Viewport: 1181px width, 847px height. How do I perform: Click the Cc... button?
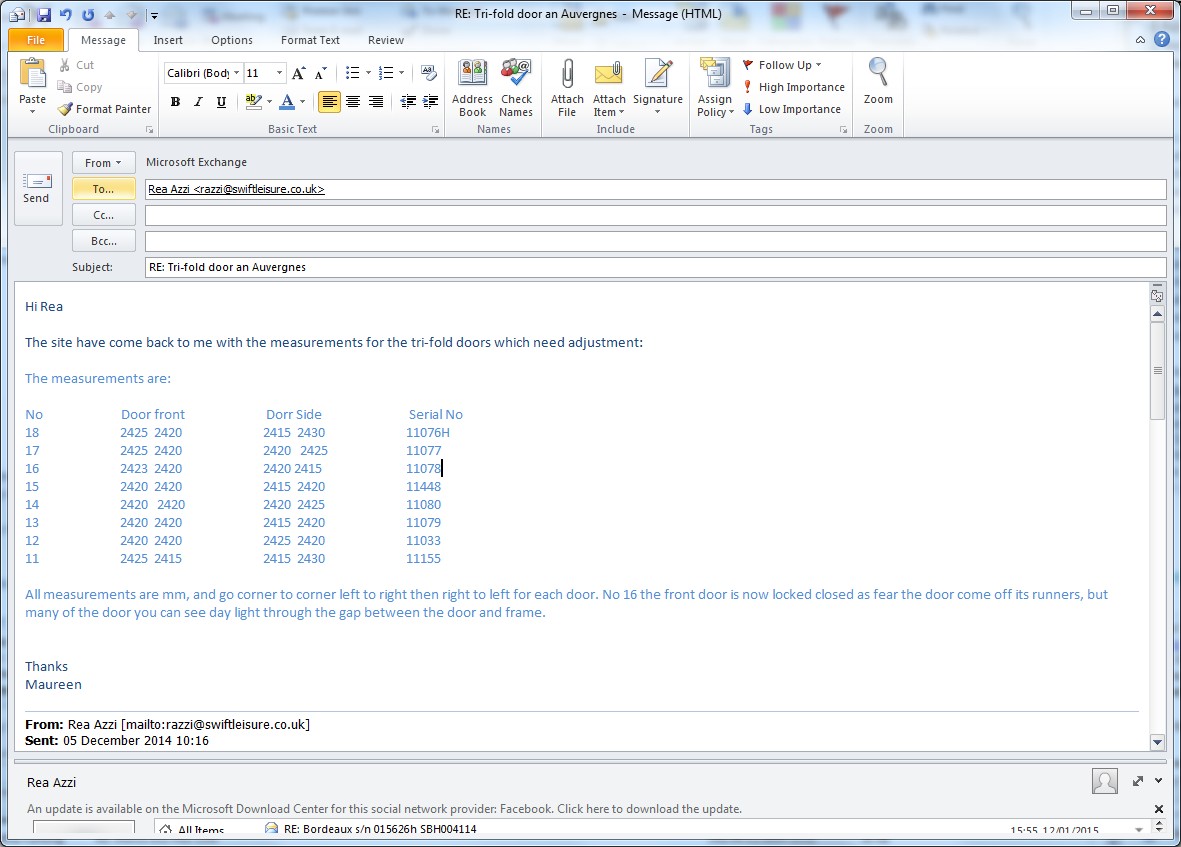click(104, 215)
